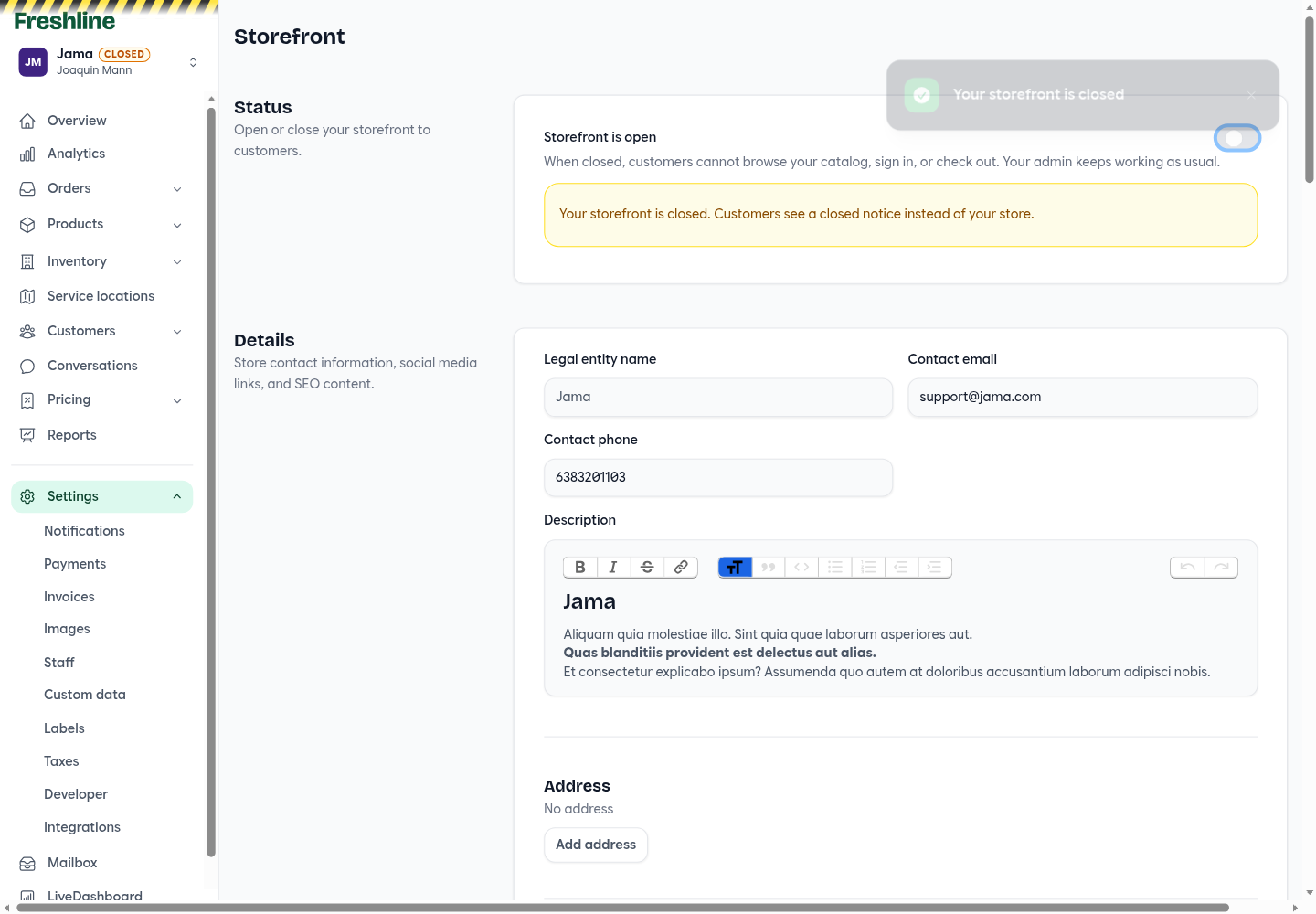Toggle bold formatting in the Description editor
This screenshot has height=914, width=1316.
tap(580, 568)
